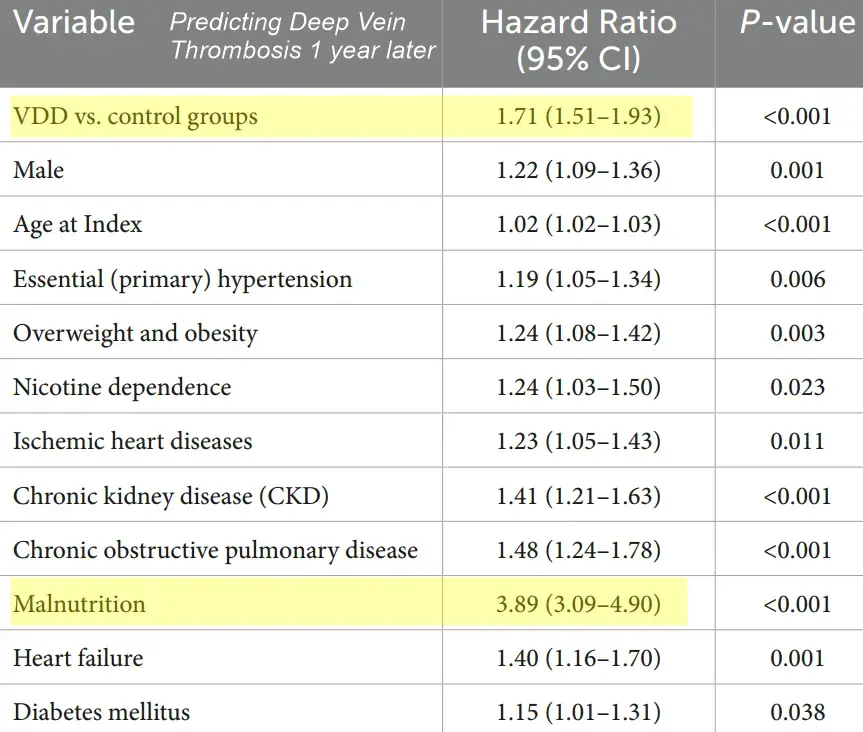
Task: Select the Nicotine dependence row label
Action: click(122, 387)
